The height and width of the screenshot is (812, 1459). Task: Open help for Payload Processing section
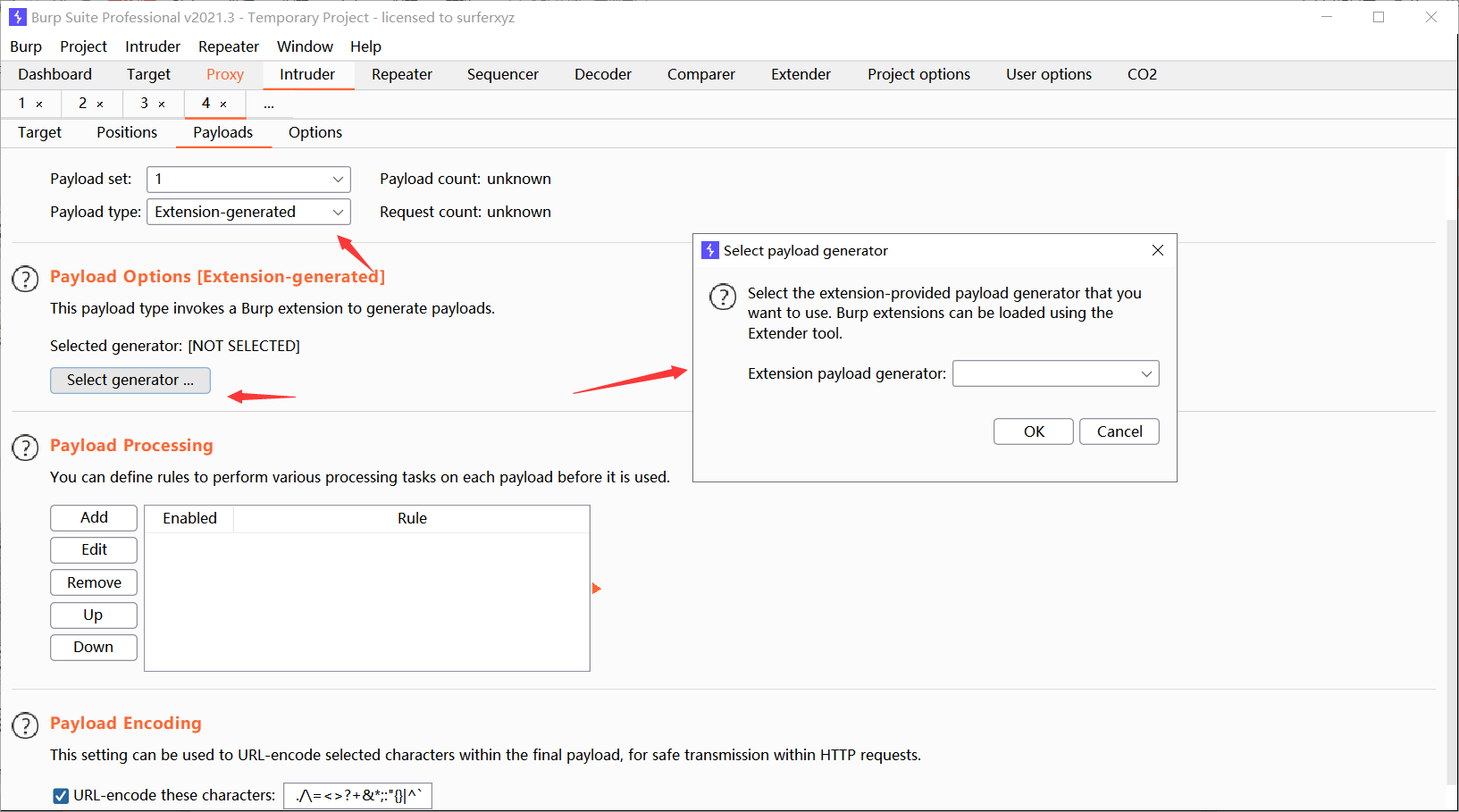pyautogui.click(x=25, y=448)
